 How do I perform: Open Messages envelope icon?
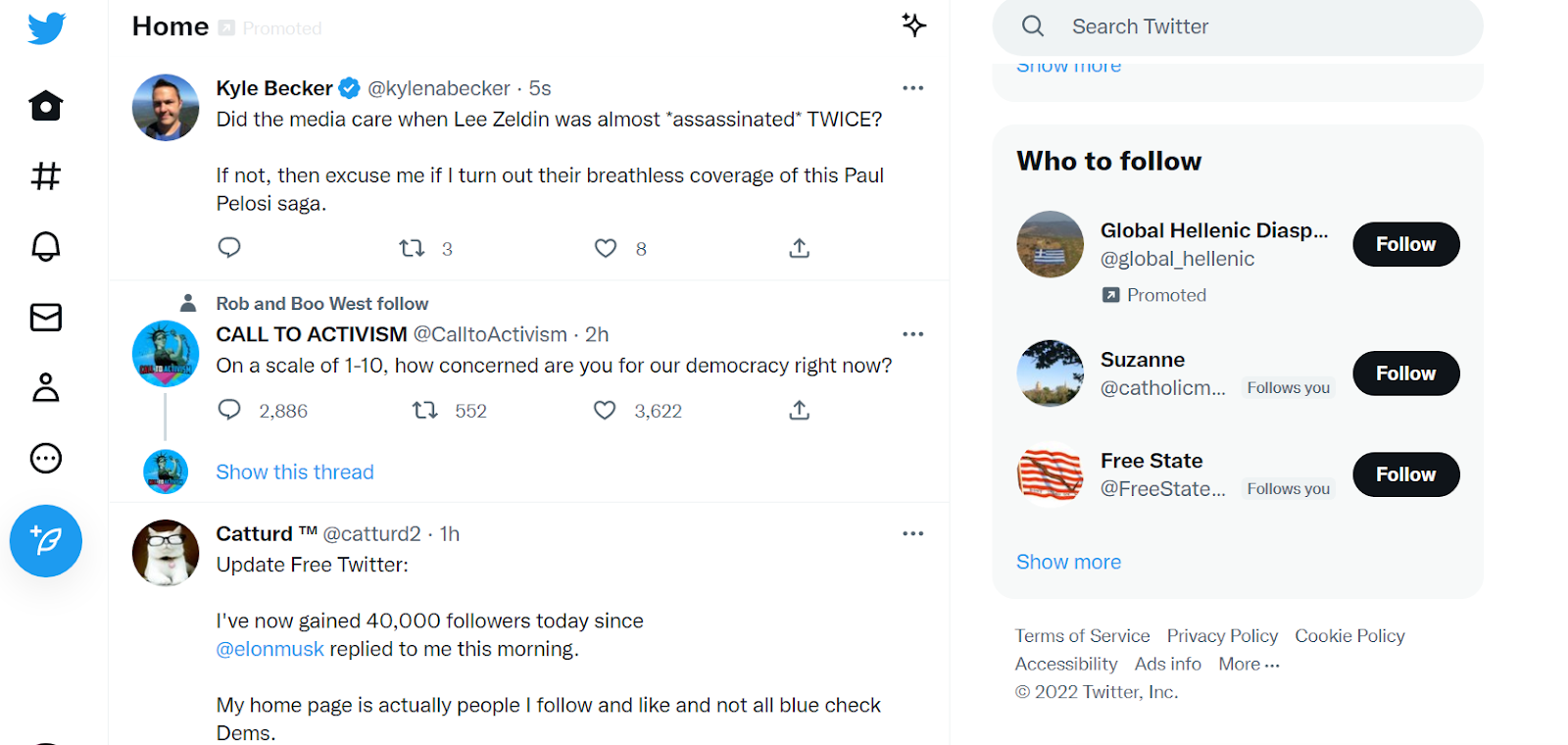click(46, 318)
